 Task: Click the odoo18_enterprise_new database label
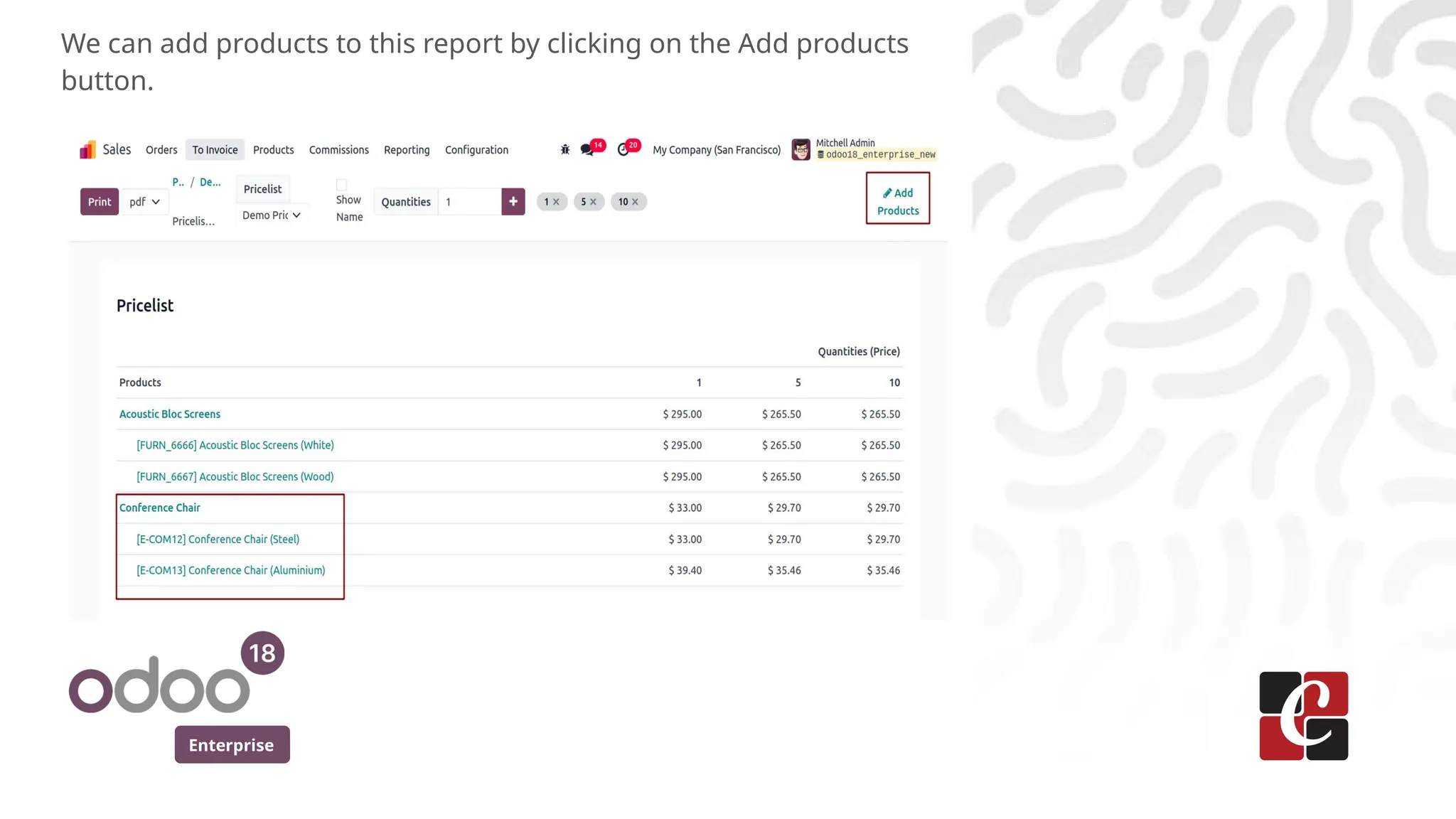[877, 154]
